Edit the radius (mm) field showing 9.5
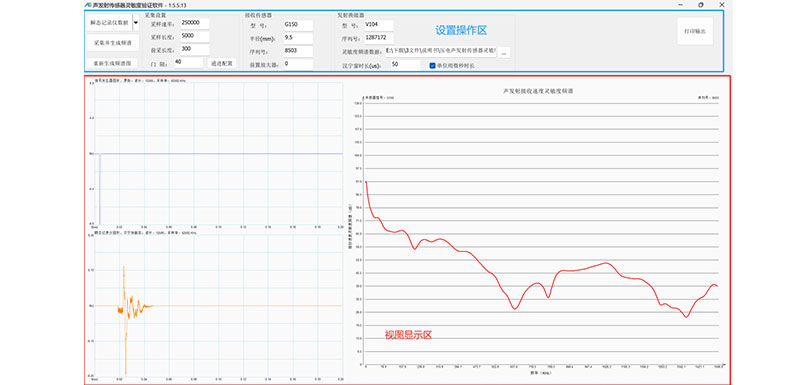Screen dimensions: 800x385 pos(297,38)
